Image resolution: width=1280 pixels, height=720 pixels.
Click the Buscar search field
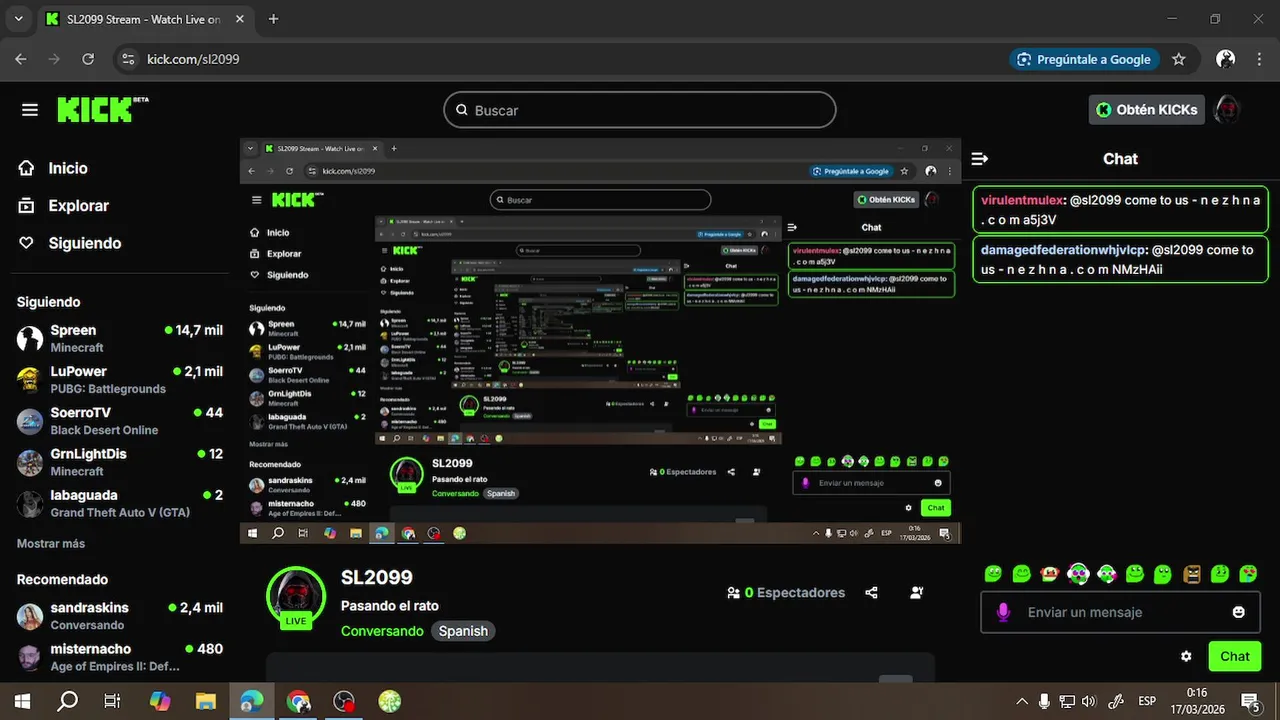coord(640,110)
